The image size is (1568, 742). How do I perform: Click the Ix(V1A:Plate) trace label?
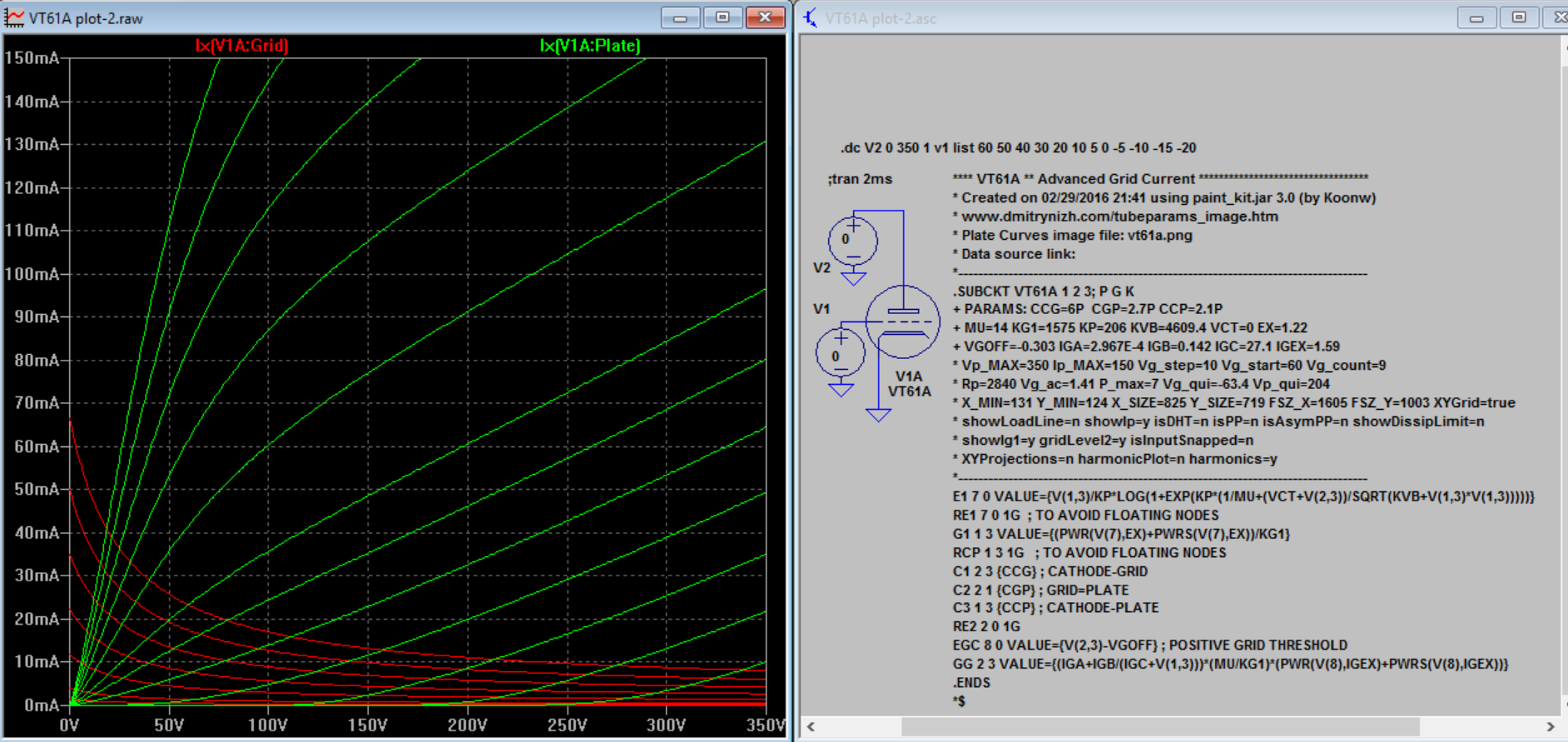[x=590, y=46]
